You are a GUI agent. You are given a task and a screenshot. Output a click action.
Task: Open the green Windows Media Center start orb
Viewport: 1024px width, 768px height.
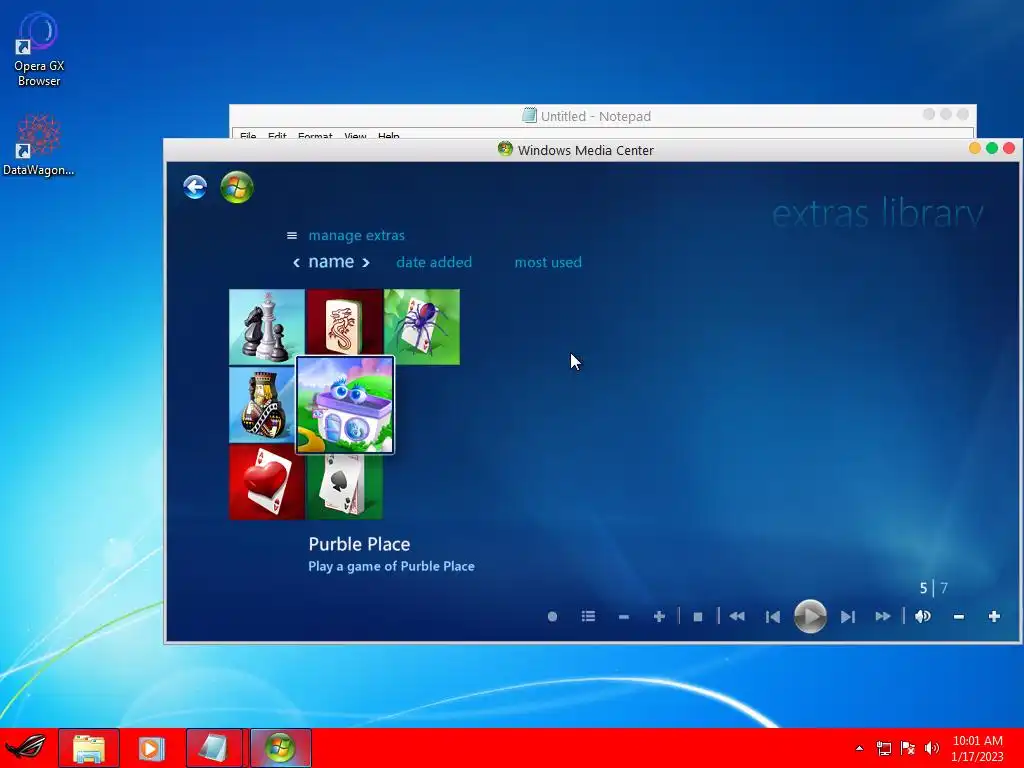[236, 187]
